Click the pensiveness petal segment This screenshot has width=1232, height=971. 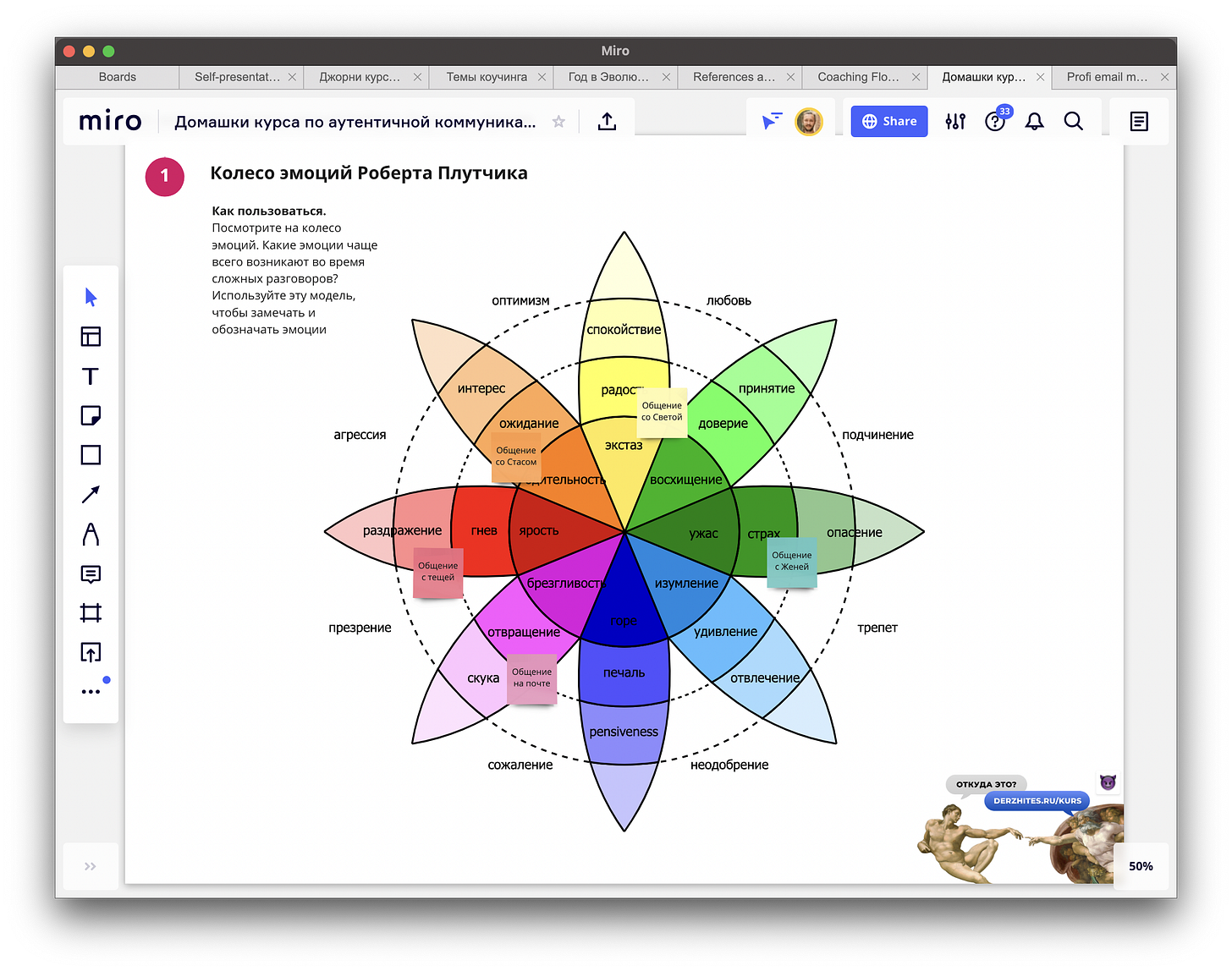coord(624,732)
